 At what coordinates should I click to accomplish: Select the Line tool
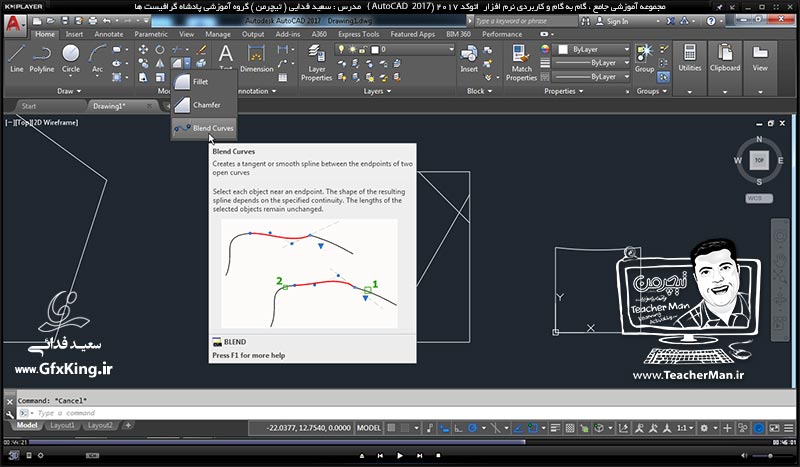point(16,58)
